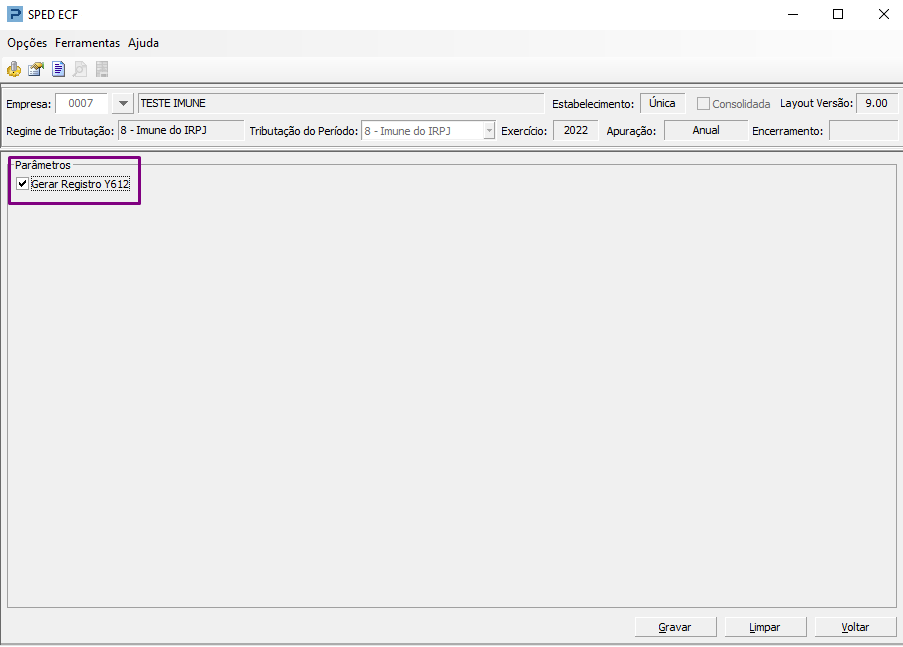Click the TESTE IMUNE company name field

point(340,104)
